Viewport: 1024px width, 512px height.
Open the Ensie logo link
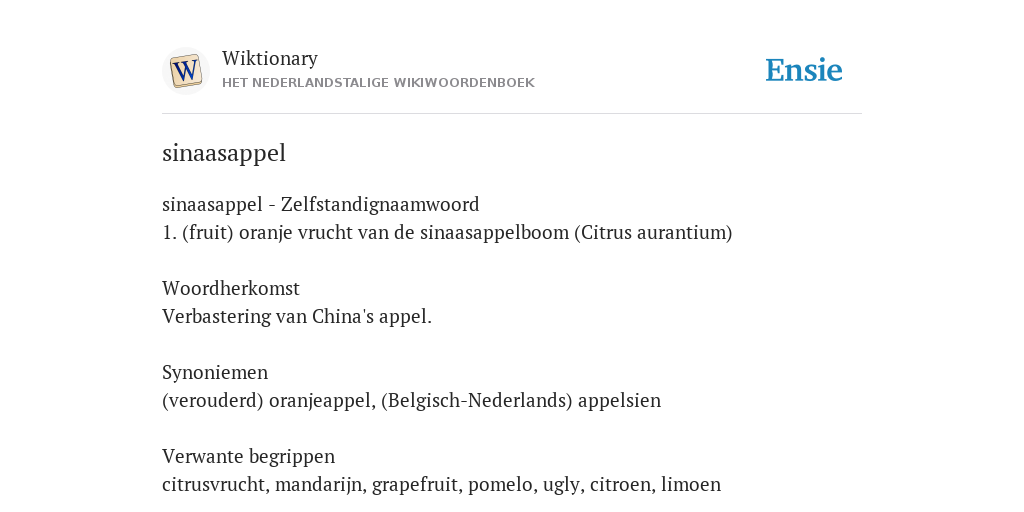[804, 71]
